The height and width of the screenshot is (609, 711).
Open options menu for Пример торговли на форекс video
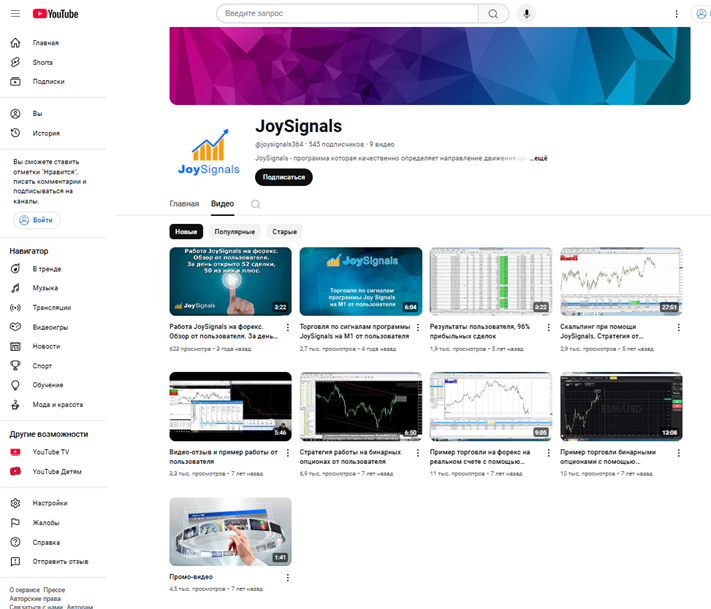click(x=548, y=453)
